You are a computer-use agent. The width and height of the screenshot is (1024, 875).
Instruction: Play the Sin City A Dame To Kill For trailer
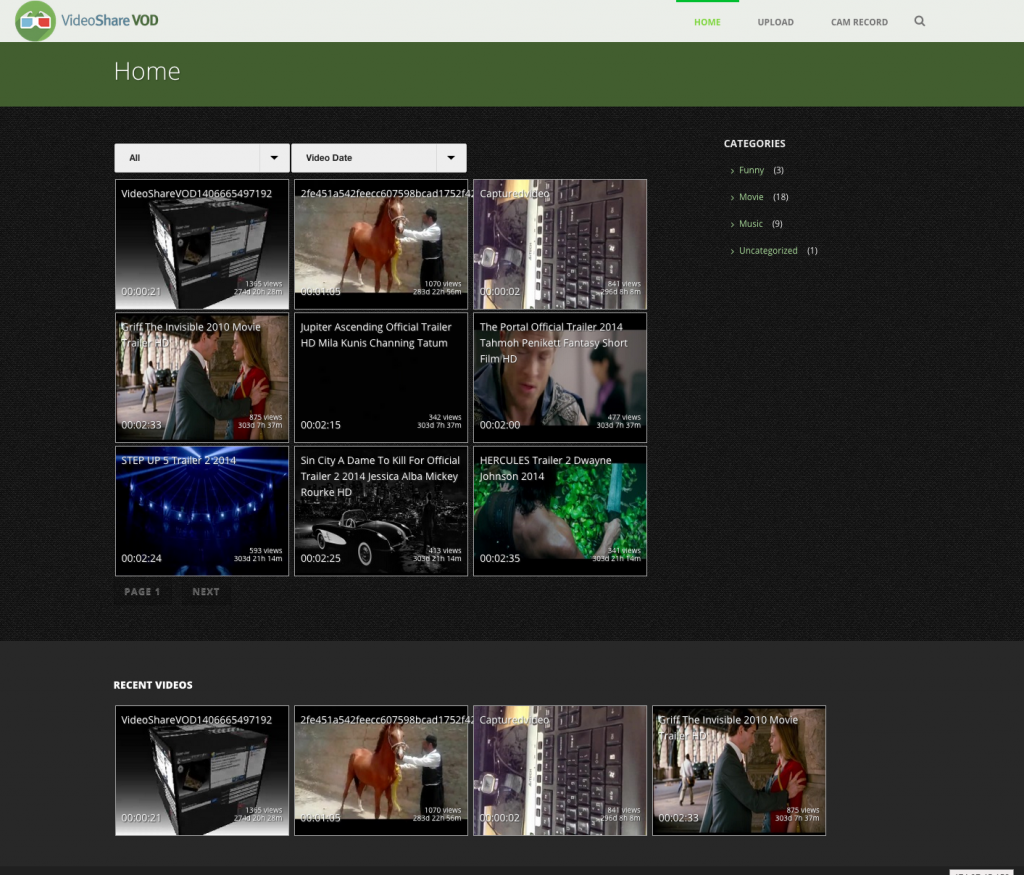(x=381, y=511)
